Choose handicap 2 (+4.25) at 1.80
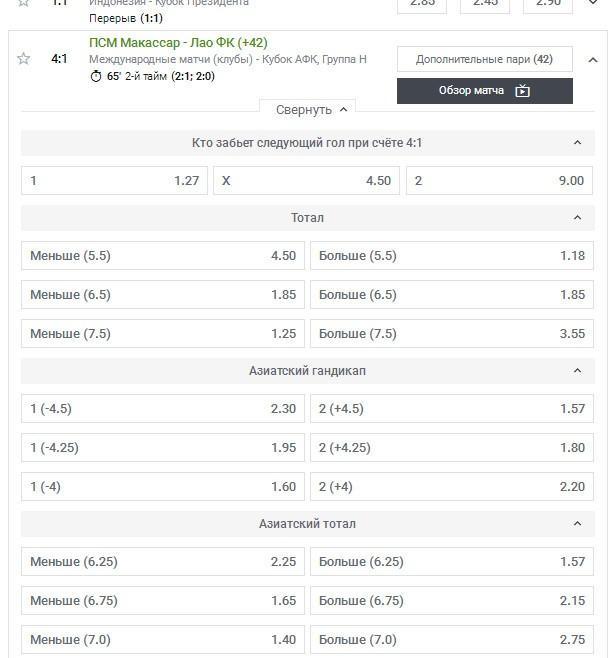The width and height of the screenshot is (616, 658). tap(451, 448)
